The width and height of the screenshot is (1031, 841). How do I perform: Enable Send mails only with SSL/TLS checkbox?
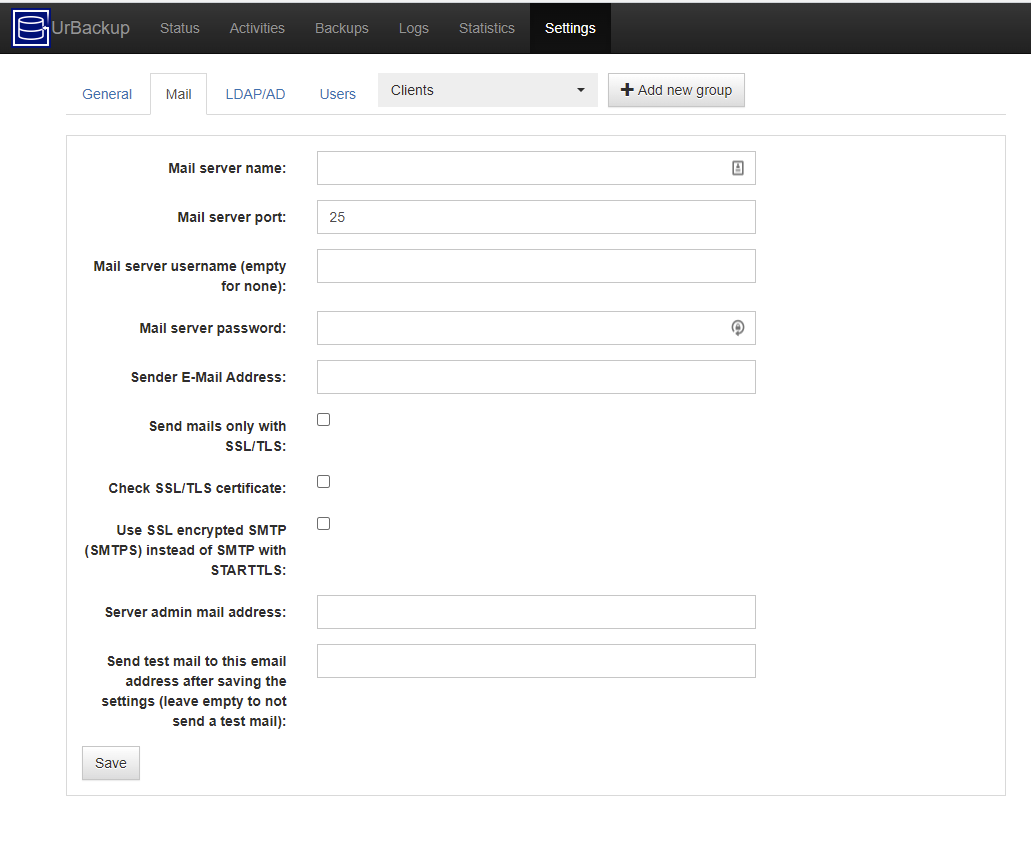[324, 420]
